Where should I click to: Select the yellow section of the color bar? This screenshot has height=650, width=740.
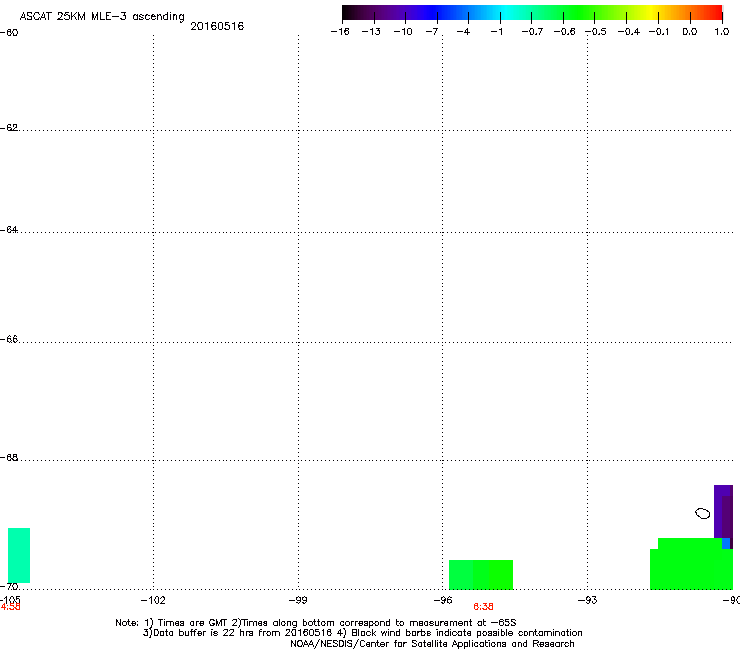click(651, 13)
